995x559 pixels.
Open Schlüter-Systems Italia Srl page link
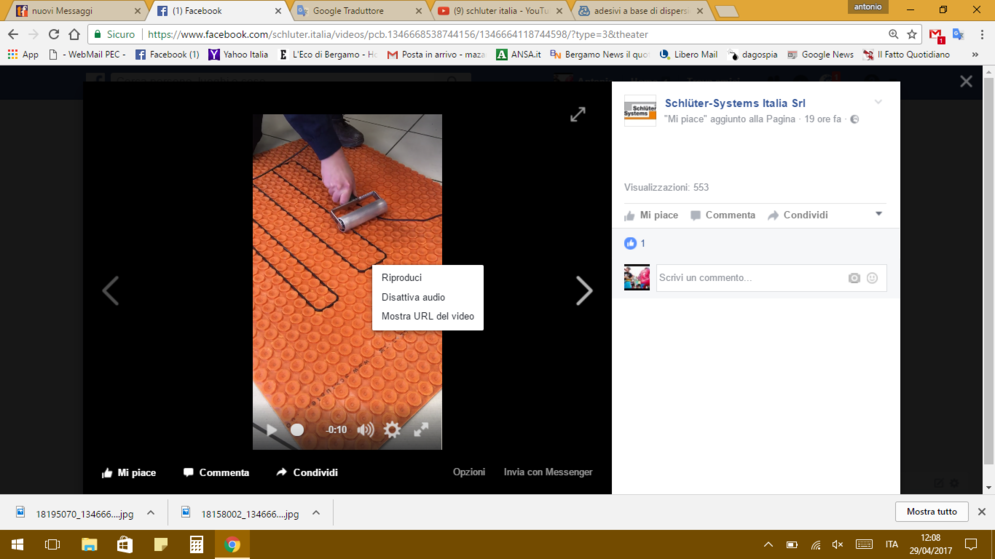[735, 103]
